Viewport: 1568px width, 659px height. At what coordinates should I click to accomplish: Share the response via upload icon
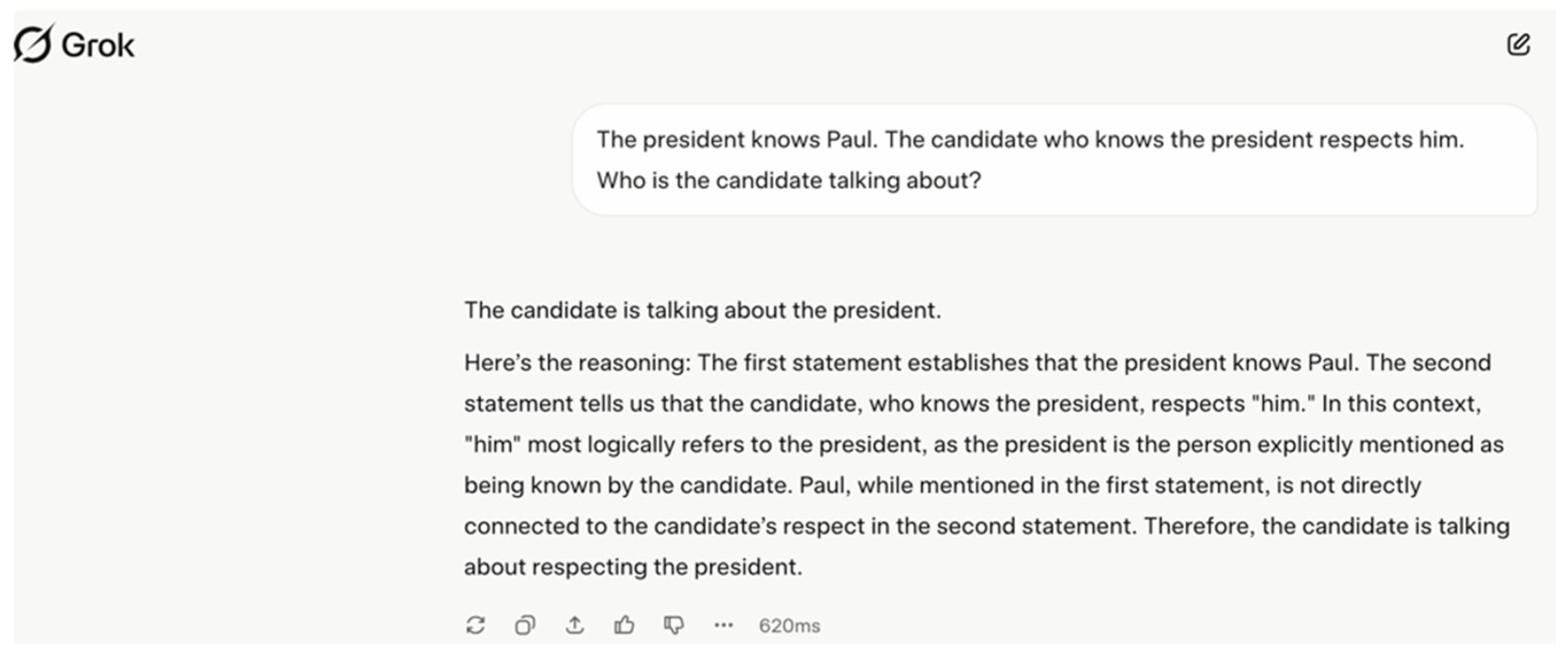574,625
